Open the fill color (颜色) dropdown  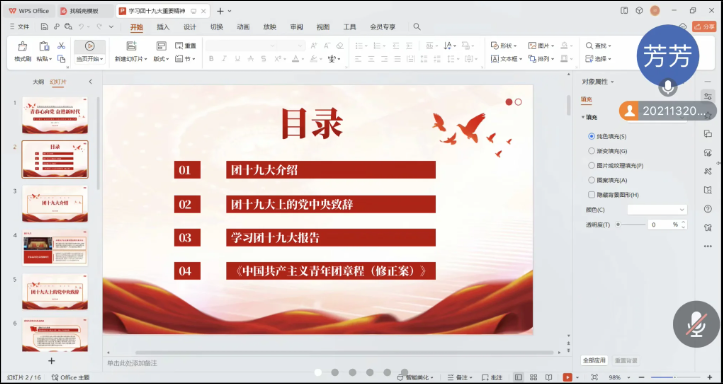[x=657, y=210]
